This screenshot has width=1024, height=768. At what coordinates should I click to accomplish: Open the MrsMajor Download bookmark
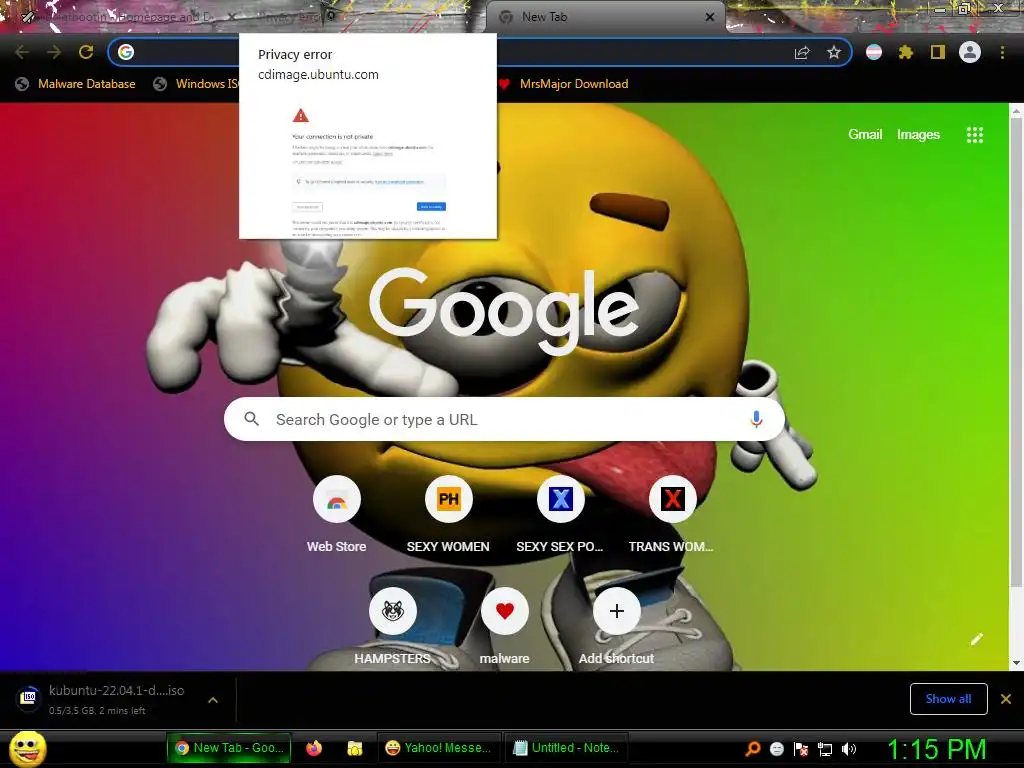[564, 84]
